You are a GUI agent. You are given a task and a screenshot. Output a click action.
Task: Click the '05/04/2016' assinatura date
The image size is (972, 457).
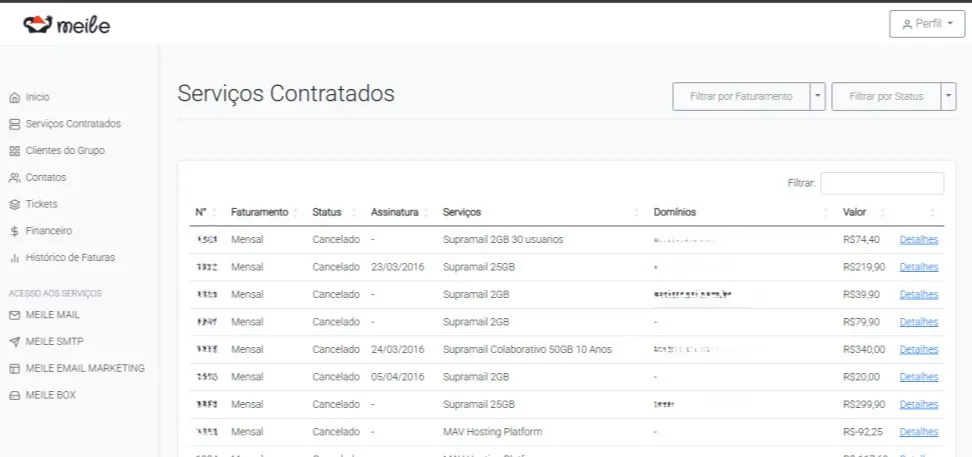tap(397, 377)
